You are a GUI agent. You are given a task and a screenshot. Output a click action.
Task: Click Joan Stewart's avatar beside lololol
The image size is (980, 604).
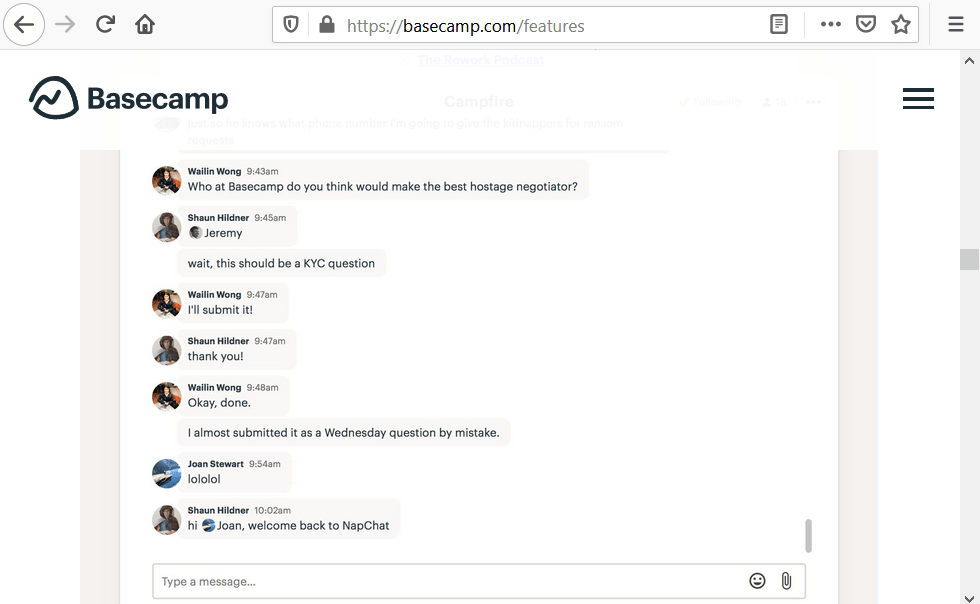click(x=166, y=473)
